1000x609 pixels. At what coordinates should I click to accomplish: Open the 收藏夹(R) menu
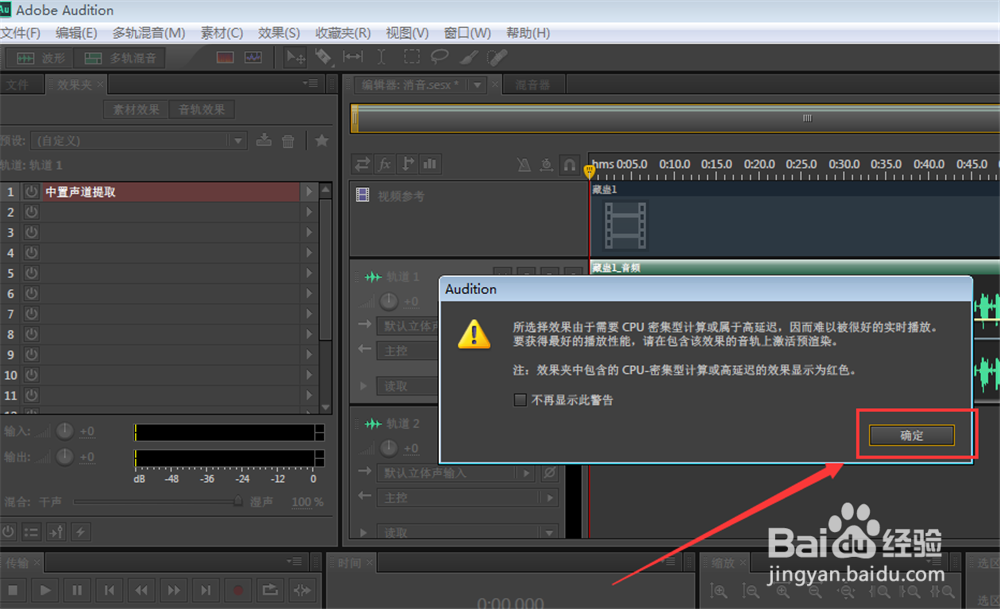tap(343, 33)
